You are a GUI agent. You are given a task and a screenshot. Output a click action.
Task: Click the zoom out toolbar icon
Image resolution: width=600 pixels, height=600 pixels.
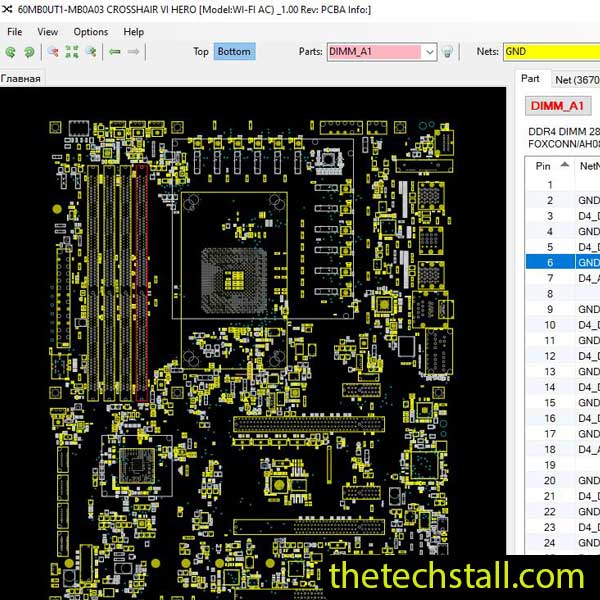pos(91,51)
